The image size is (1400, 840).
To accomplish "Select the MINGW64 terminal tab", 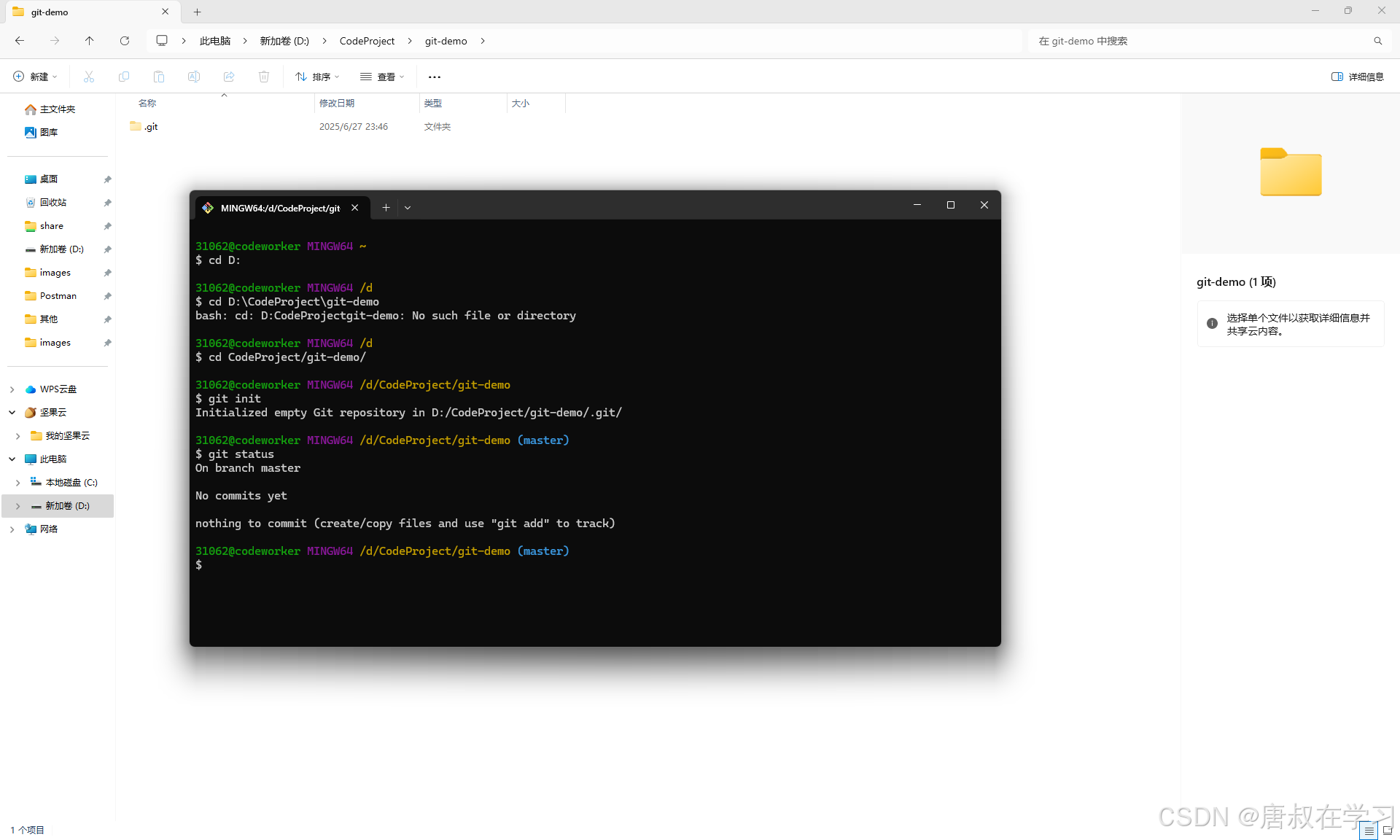I will click(x=280, y=208).
